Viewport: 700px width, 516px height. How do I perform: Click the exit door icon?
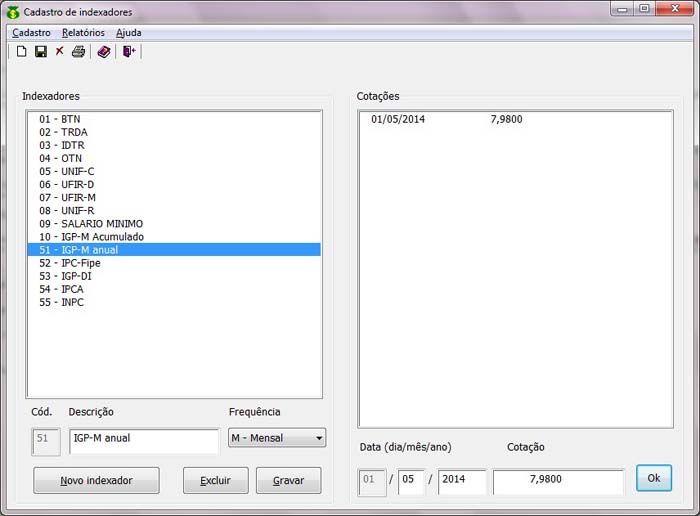tap(129, 52)
